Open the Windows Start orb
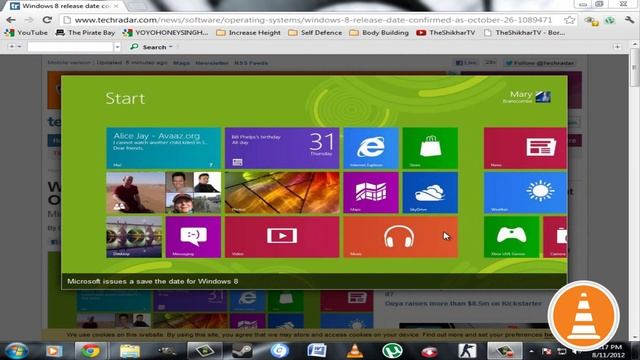This screenshot has width=640, height=360. pos(16,351)
